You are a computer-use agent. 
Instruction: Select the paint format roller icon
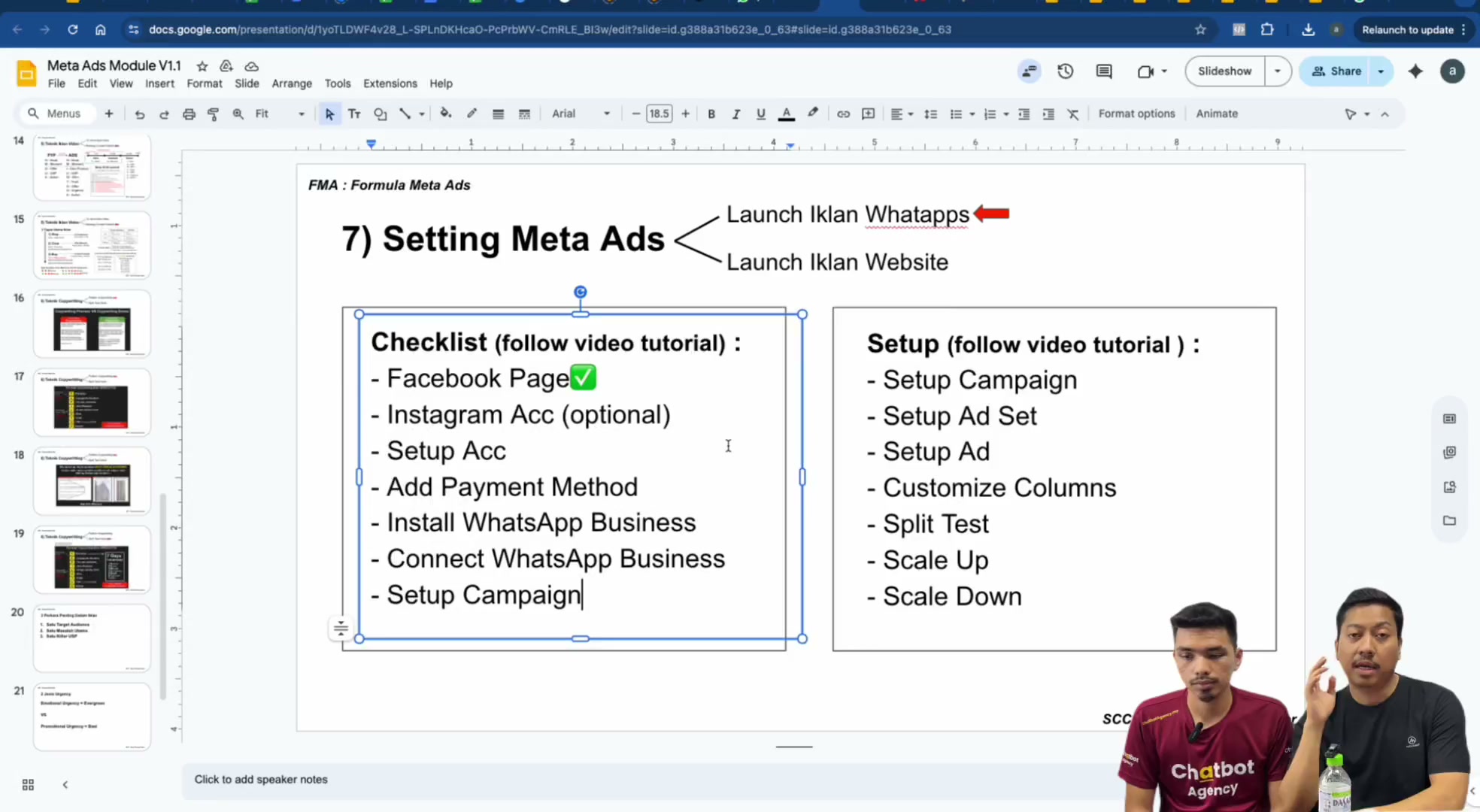pos(214,114)
